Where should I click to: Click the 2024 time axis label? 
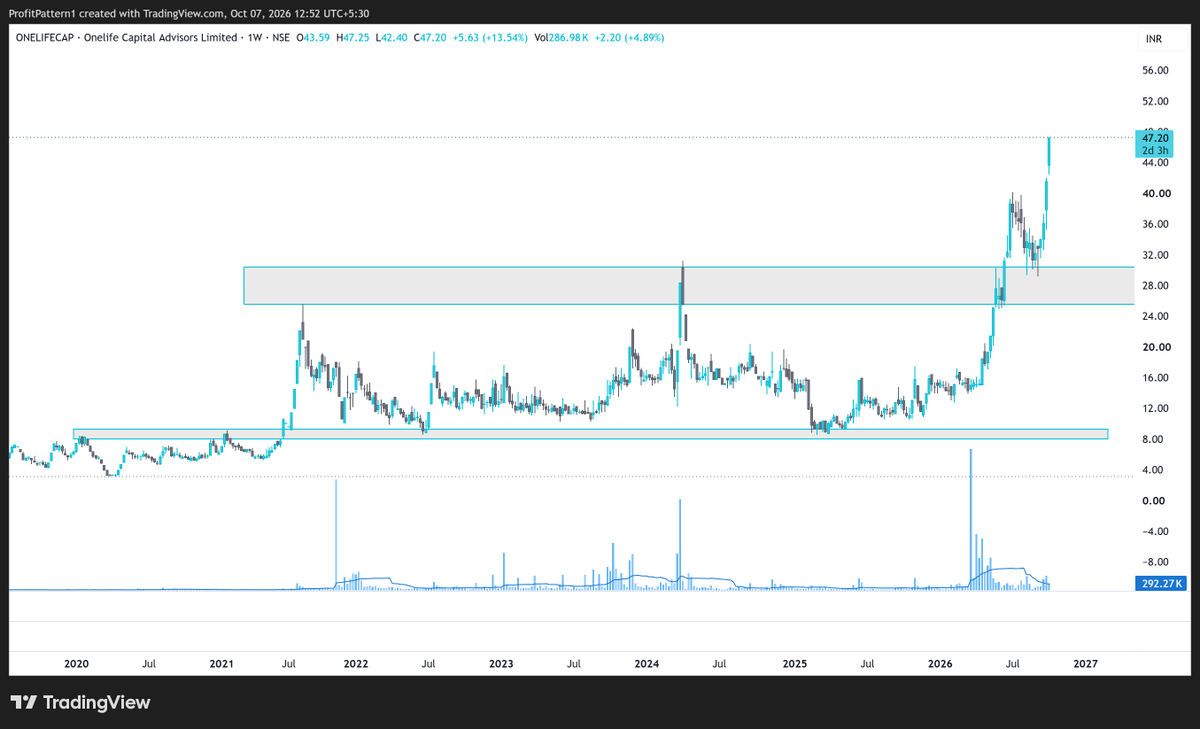(x=646, y=663)
